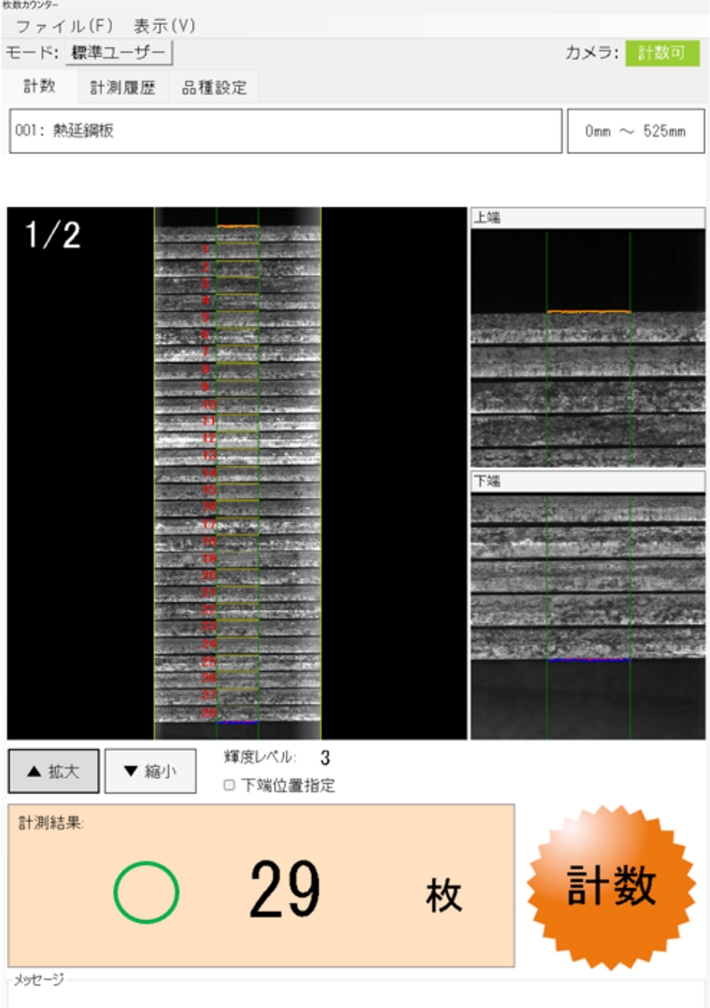The image size is (710, 1008).
Task: Switch to the 品種設定 tab
Action: [x=213, y=87]
